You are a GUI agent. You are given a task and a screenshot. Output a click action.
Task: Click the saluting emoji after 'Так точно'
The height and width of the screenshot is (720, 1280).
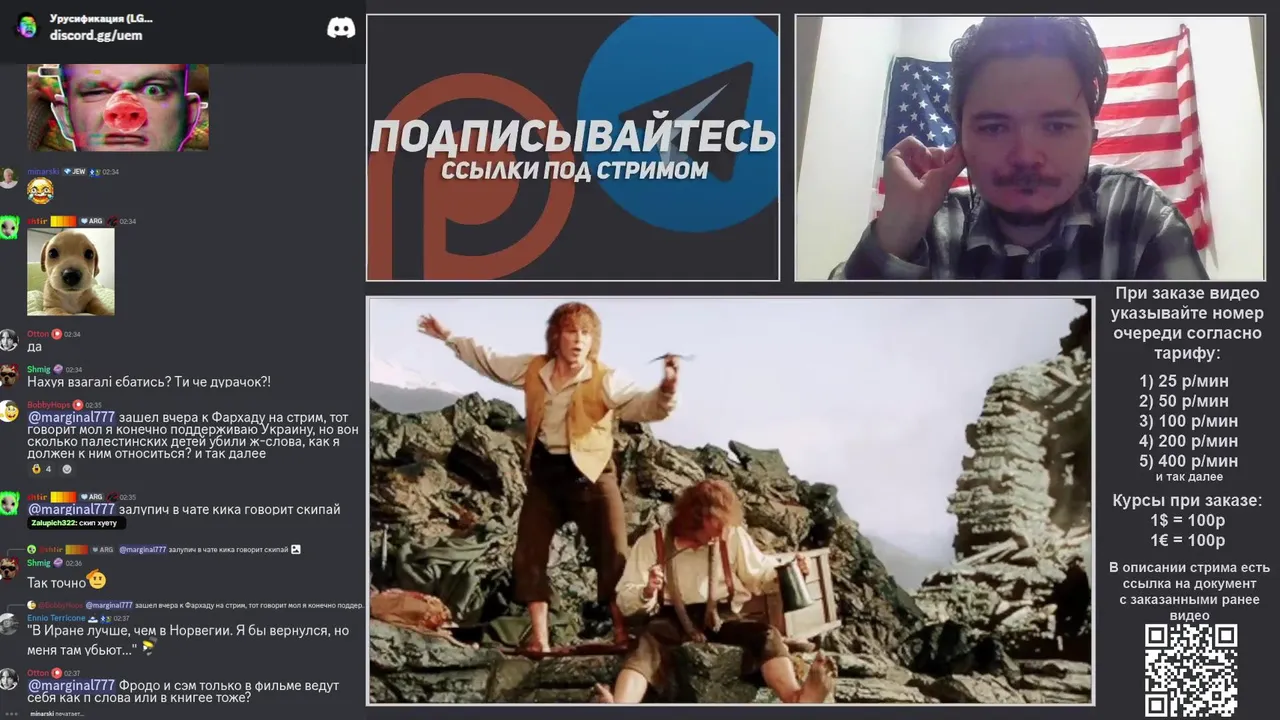[x=97, y=580]
